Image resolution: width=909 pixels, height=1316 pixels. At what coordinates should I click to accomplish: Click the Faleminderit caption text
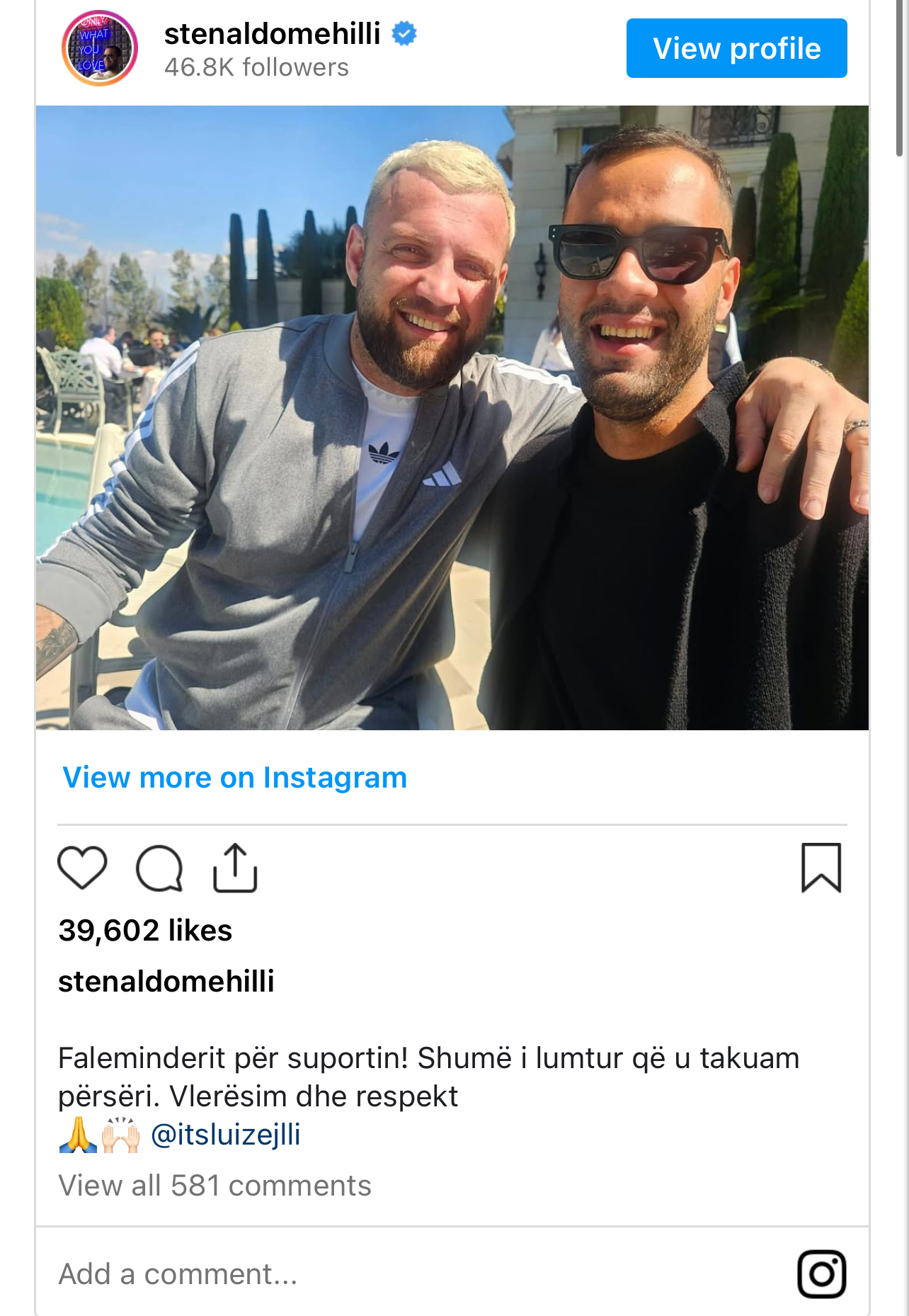pos(428,1077)
